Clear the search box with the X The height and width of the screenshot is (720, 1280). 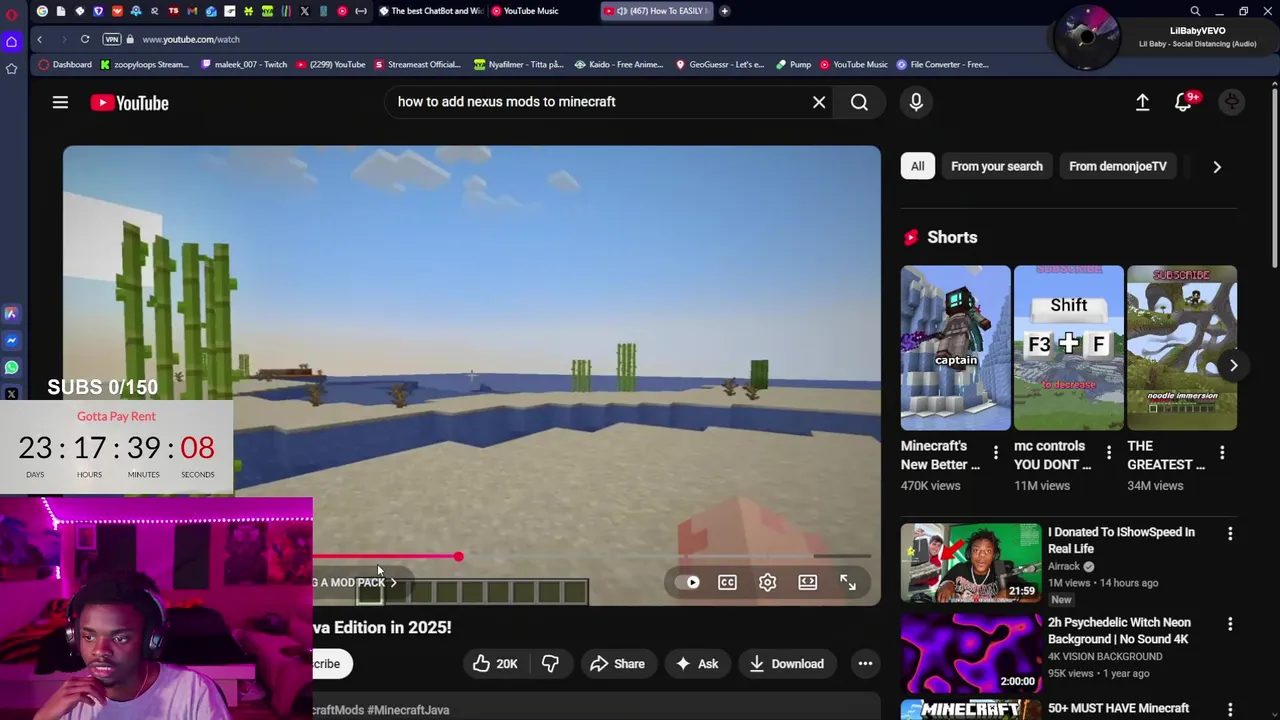819,102
